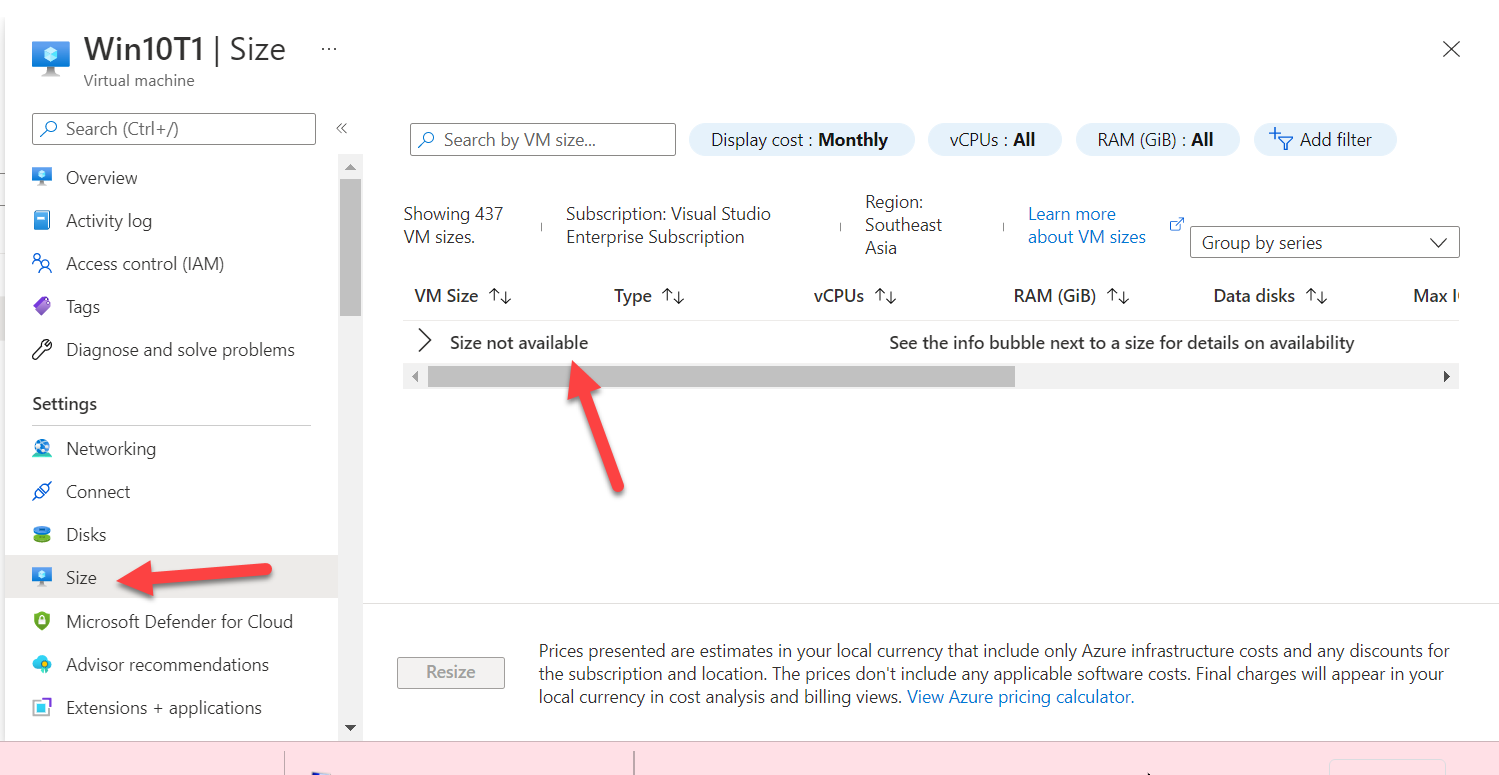Open the Group by series dropdown
This screenshot has height=775, width=1499.
point(1323,242)
